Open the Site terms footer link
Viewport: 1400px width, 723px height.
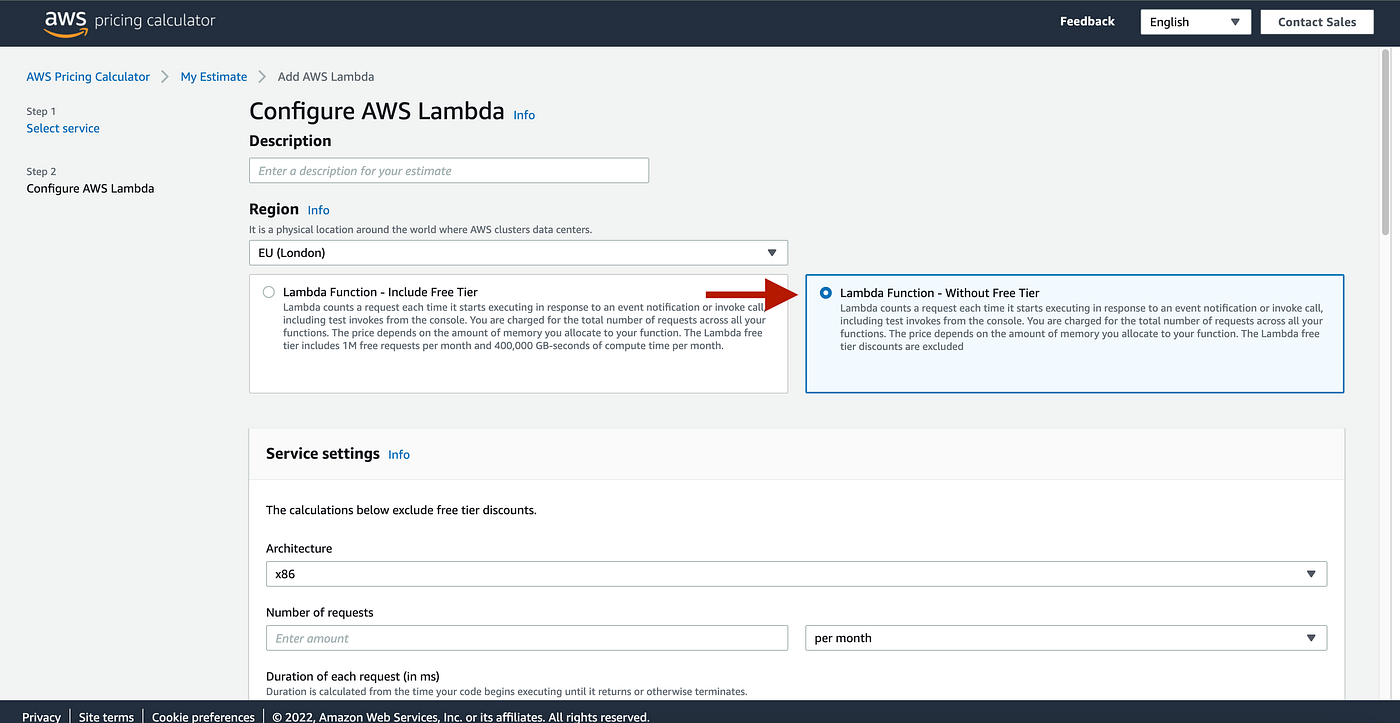(x=106, y=717)
